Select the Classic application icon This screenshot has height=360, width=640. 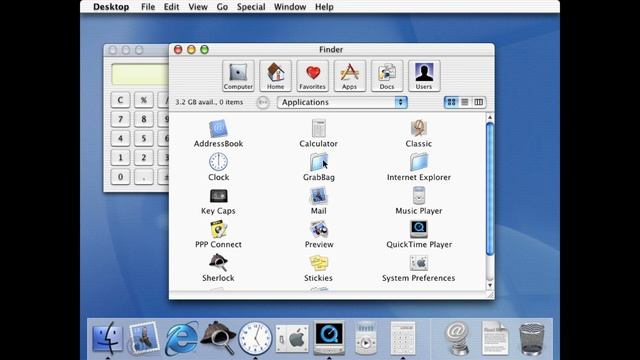(x=419, y=129)
